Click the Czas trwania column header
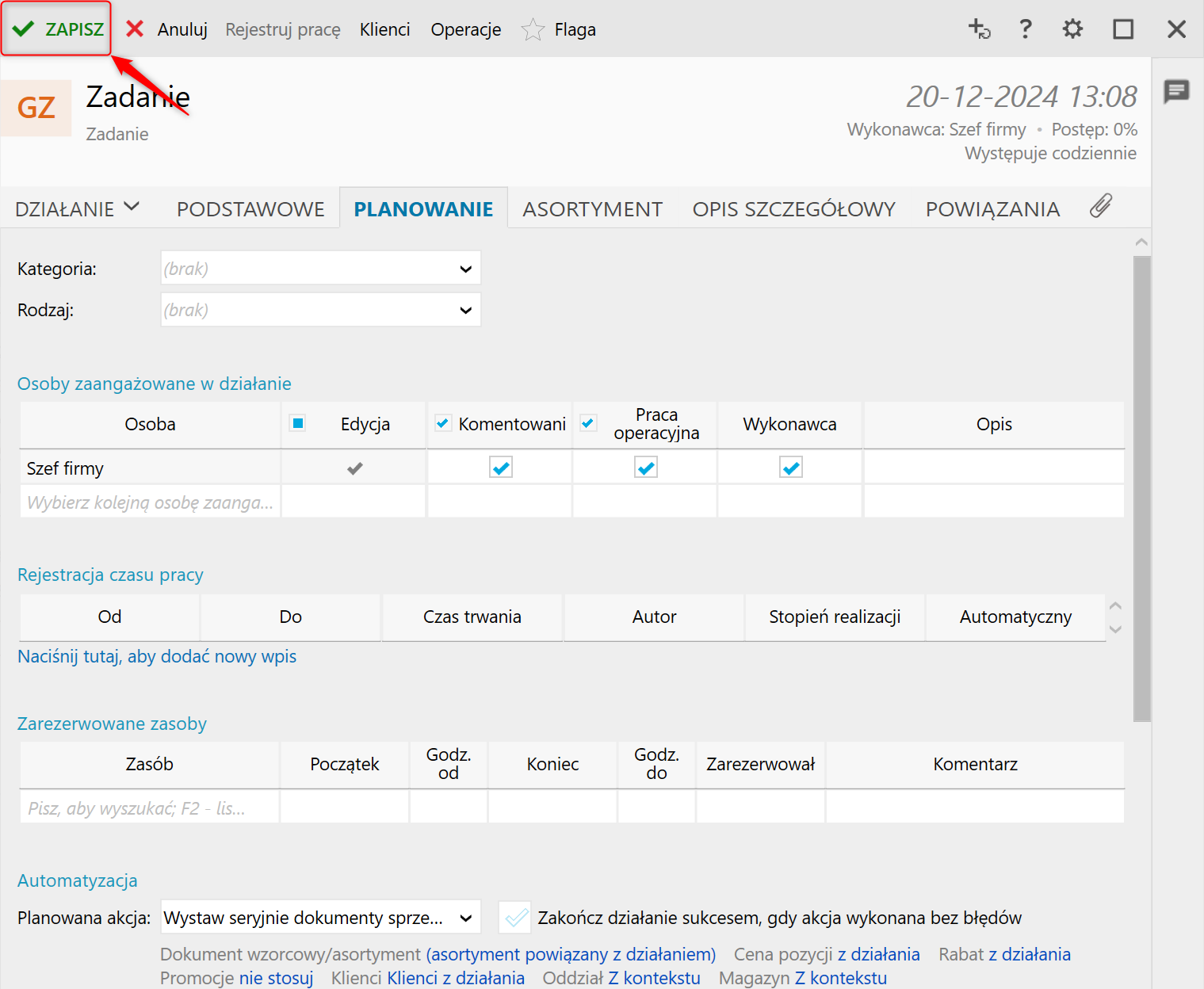Image resolution: width=1204 pixels, height=989 pixels. 472,617
